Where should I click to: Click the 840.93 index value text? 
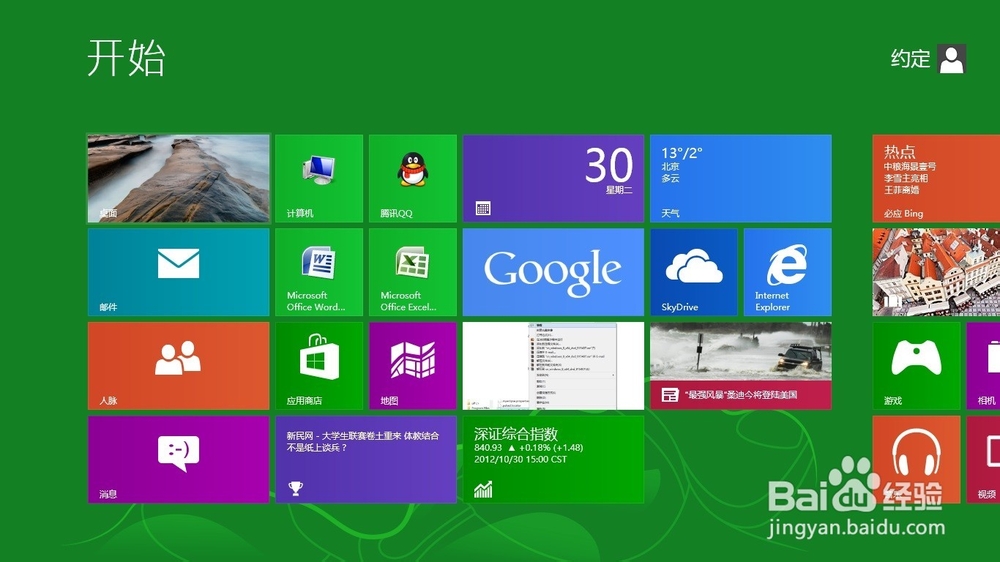(488, 448)
